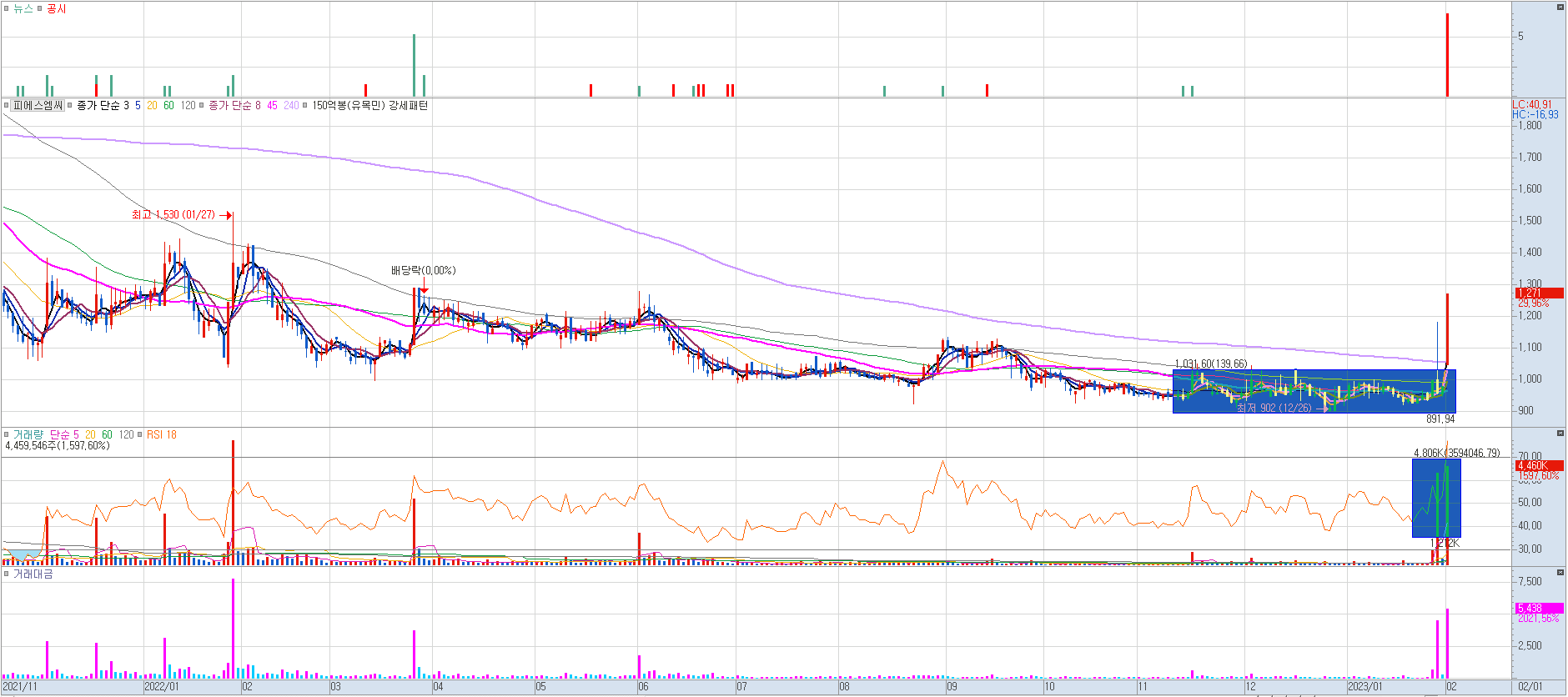Click the 891,94 range low label
This screenshot has height=697, width=1568.
[x=1440, y=419]
